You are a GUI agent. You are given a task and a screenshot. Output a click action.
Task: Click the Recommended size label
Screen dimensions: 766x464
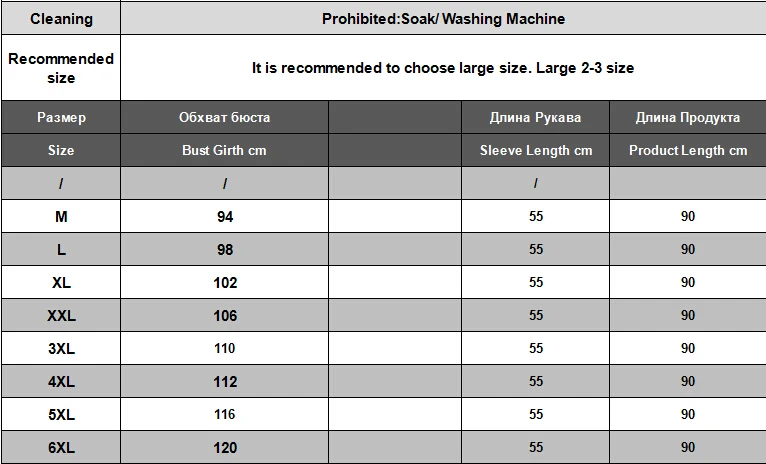pyautogui.click(x=61, y=68)
